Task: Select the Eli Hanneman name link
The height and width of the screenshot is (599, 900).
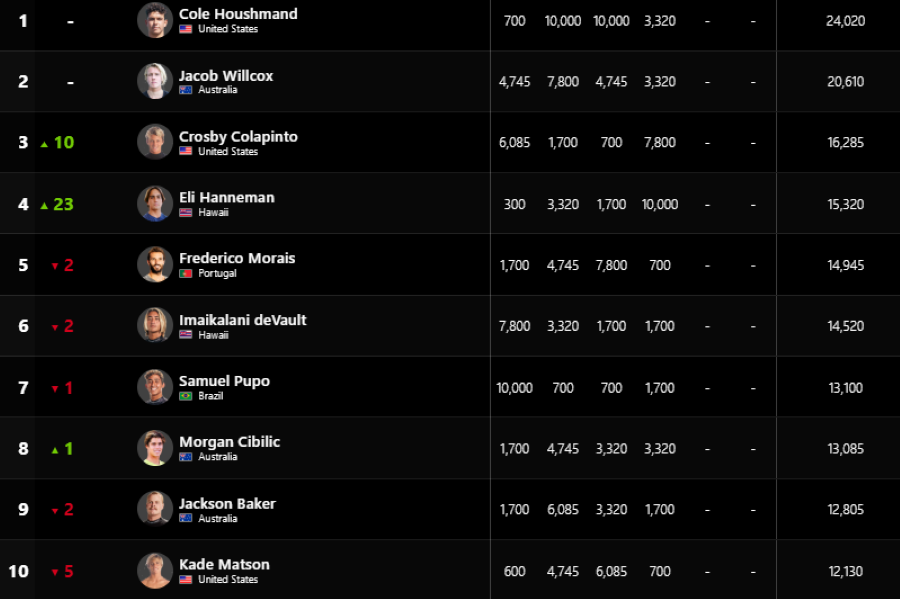Action: pos(227,197)
